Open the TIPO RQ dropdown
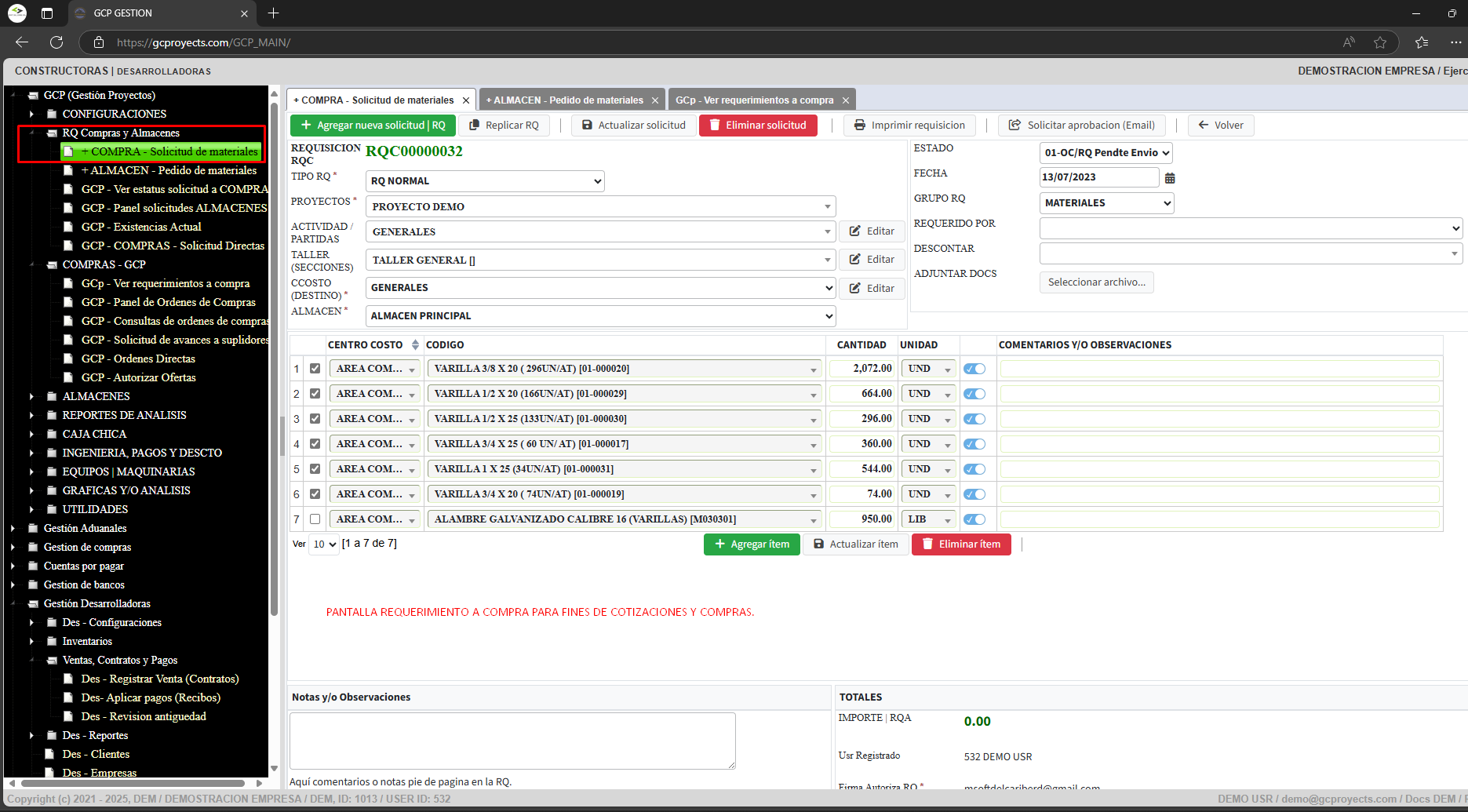Screen dimensions: 1468x812 (485, 181)
